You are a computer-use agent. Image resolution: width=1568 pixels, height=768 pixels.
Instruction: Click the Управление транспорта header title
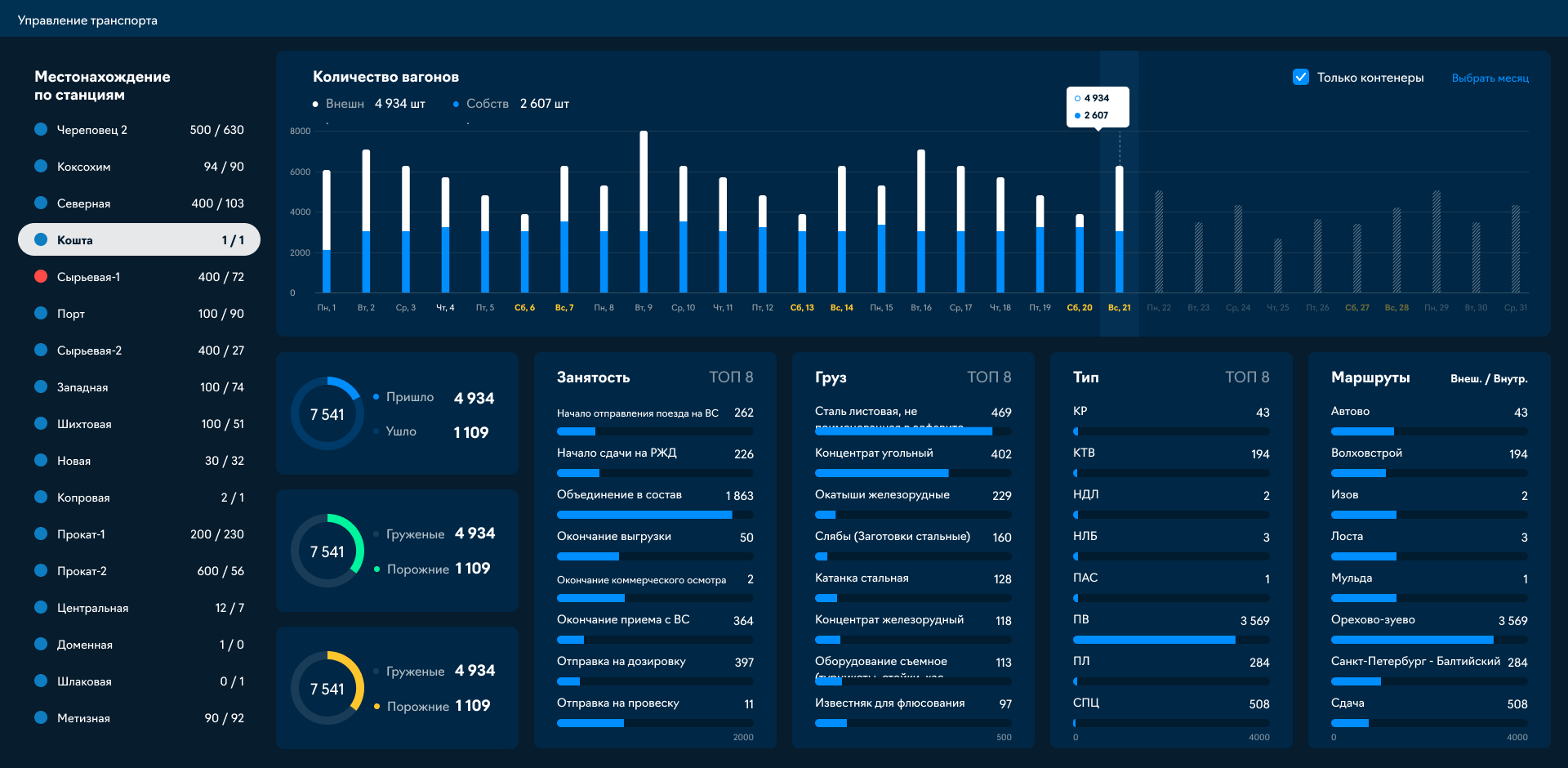pyautogui.click(x=87, y=20)
